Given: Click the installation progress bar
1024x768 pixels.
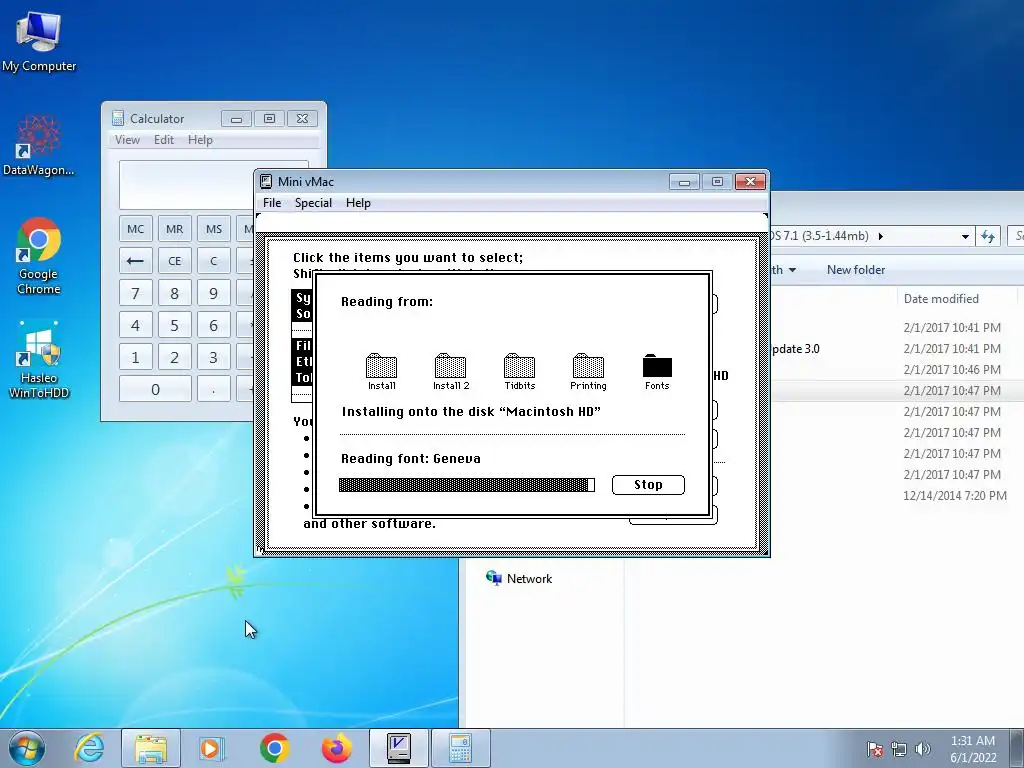Looking at the screenshot, I should coord(466,485).
